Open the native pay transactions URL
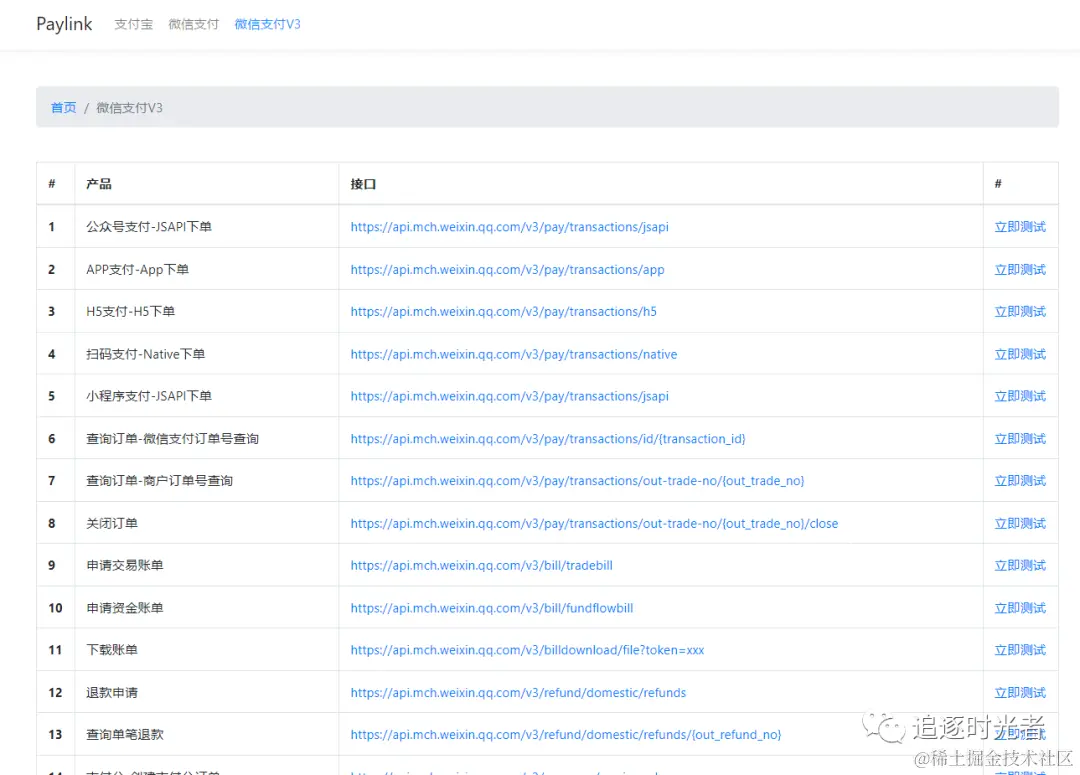Screen dimensions: 1080x775 [x=514, y=353]
